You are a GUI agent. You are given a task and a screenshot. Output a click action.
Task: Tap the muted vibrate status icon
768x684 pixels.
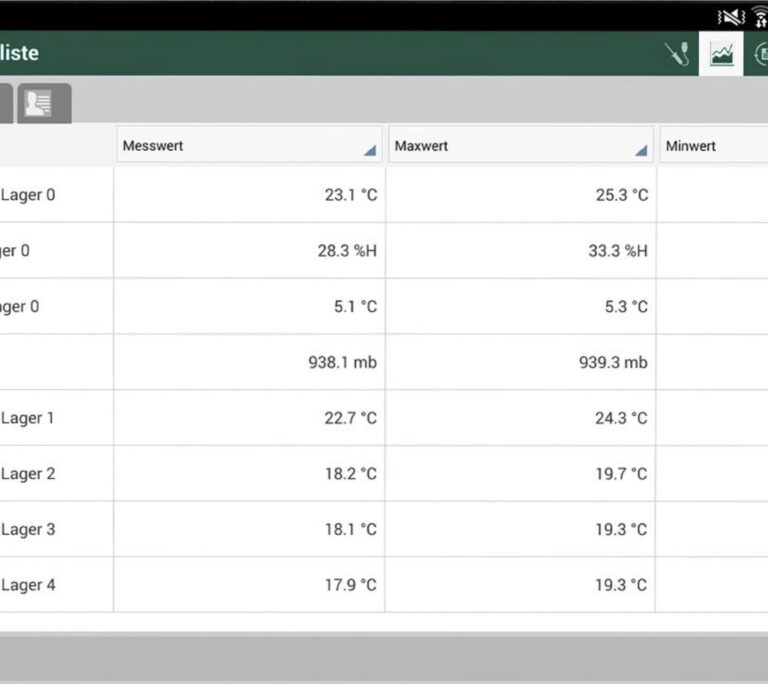tap(731, 16)
